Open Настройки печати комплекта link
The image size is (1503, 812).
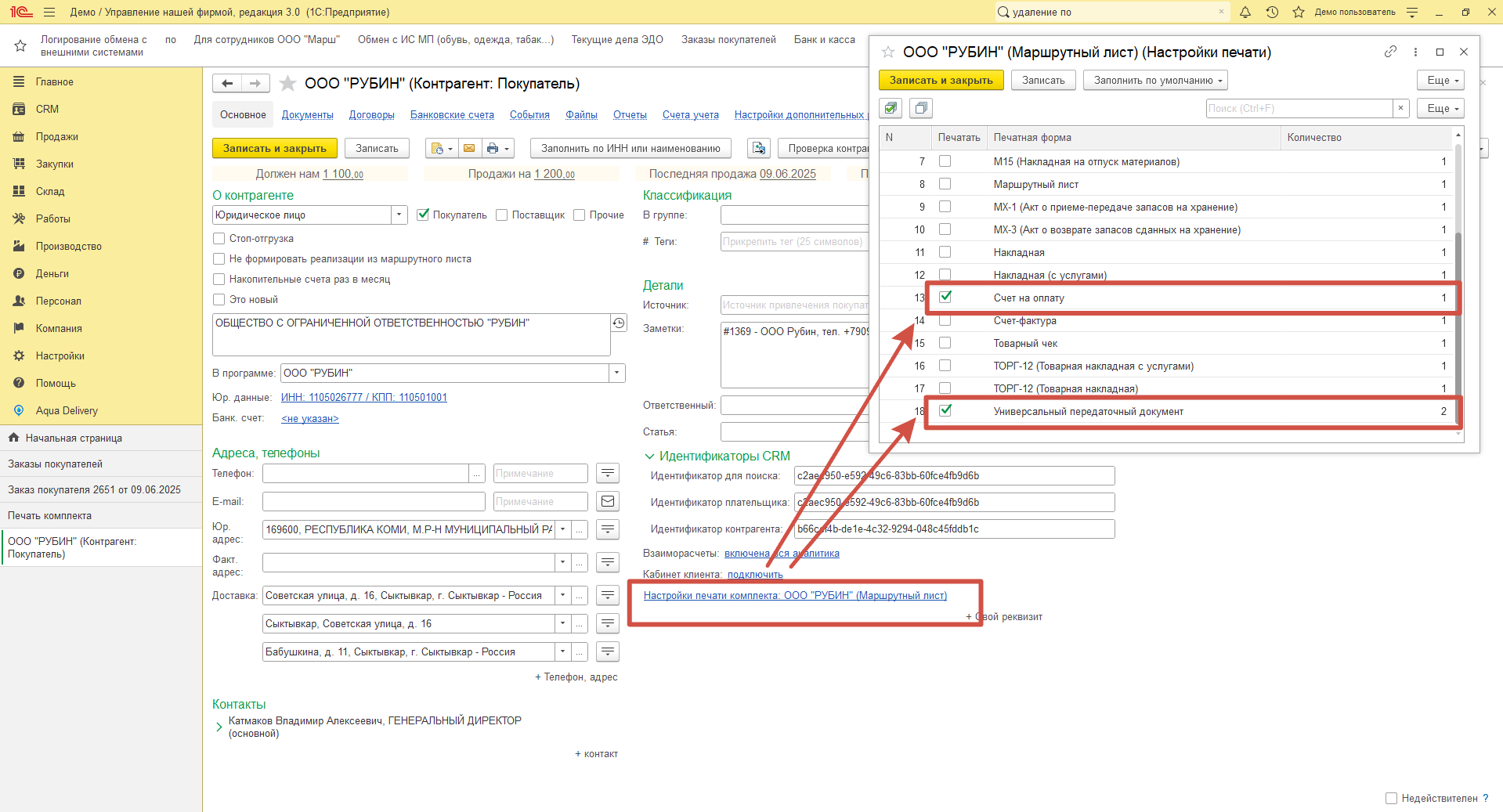coord(795,595)
